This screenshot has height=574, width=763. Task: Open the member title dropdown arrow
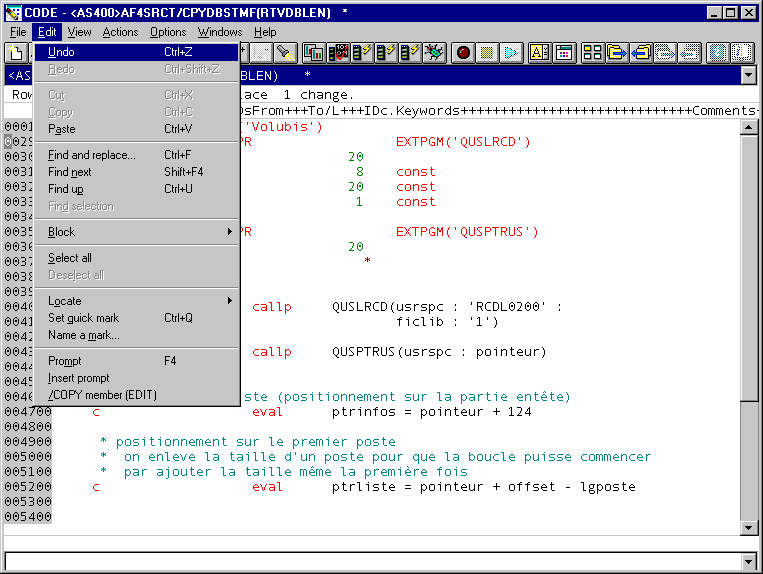747,75
